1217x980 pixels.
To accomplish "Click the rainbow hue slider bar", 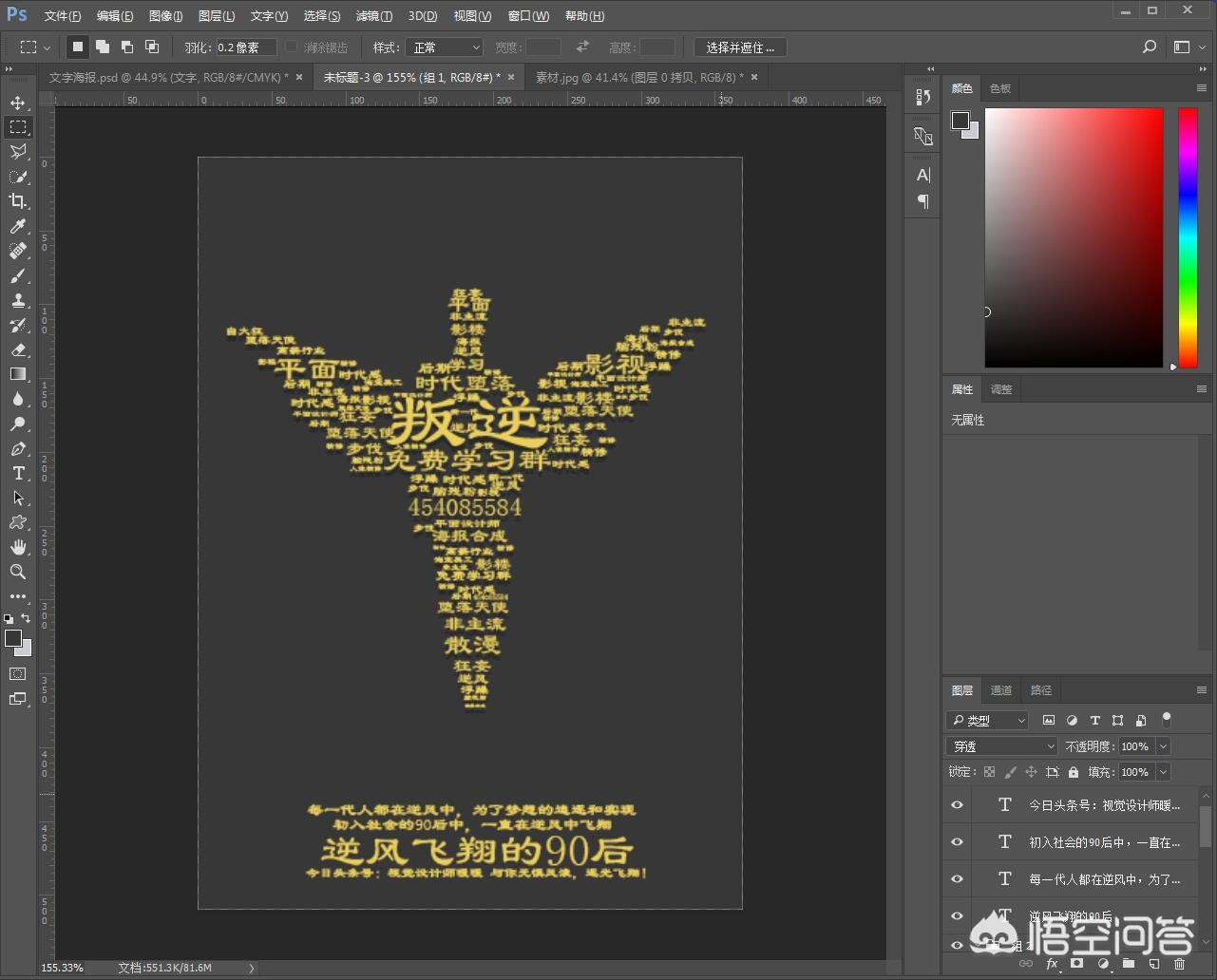I will 1188,237.
